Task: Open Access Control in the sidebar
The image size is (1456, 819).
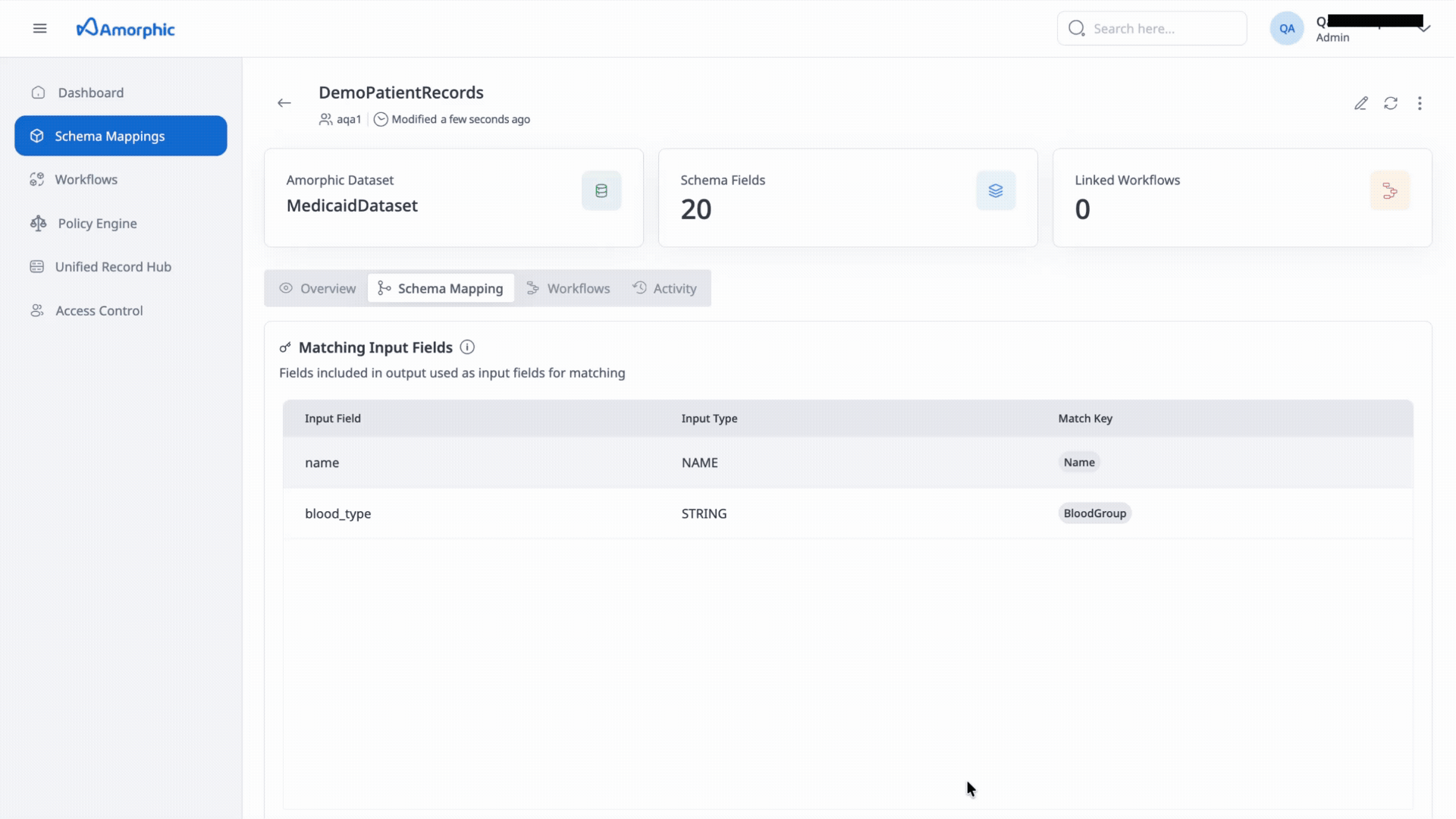Action: pos(99,311)
